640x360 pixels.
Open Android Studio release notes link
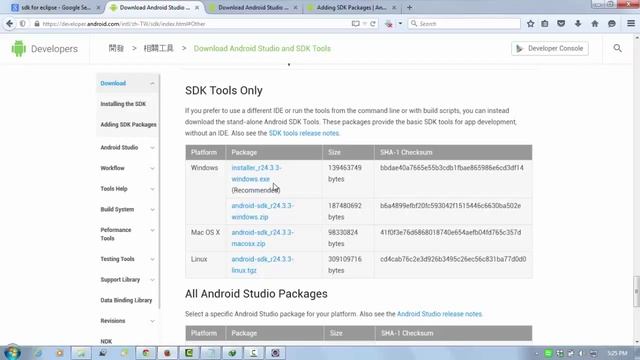tap(439, 314)
